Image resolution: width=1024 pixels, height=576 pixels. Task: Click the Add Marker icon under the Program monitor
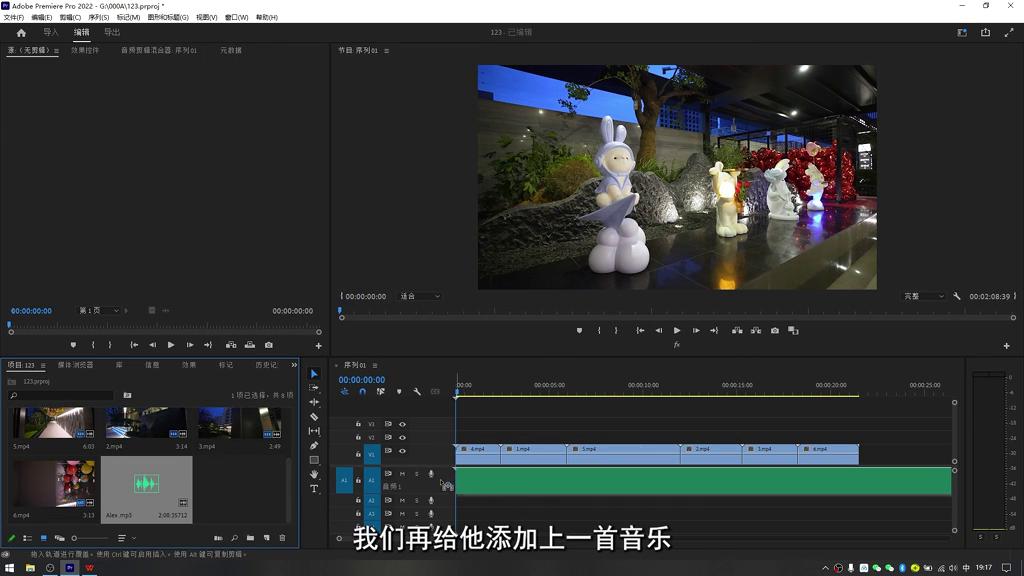click(578, 330)
